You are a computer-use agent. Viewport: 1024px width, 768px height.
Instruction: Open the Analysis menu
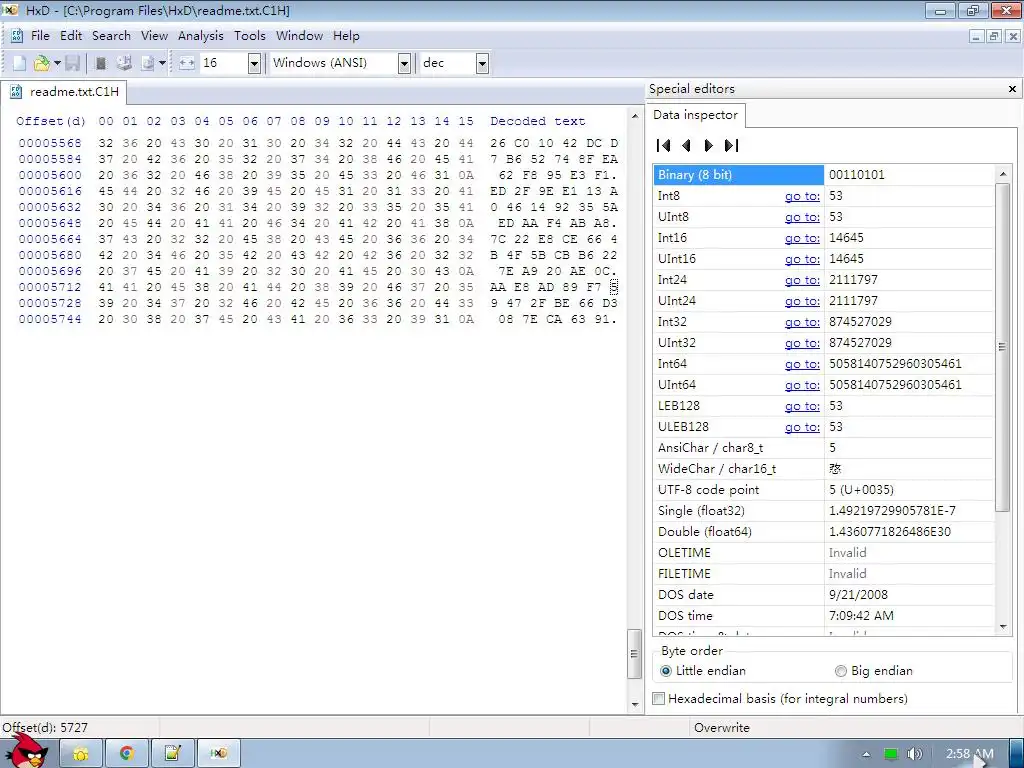(x=200, y=36)
